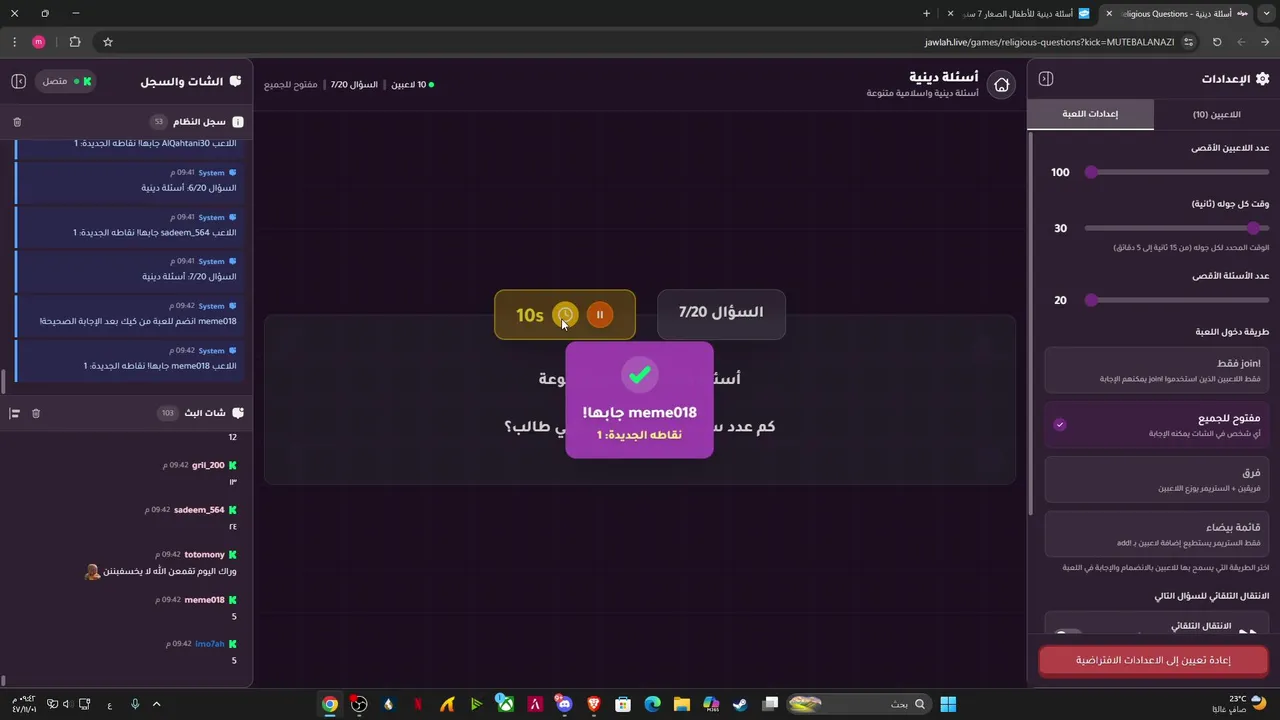Open site information icon in address bar
The height and width of the screenshot is (720, 1280).
tap(1188, 42)
